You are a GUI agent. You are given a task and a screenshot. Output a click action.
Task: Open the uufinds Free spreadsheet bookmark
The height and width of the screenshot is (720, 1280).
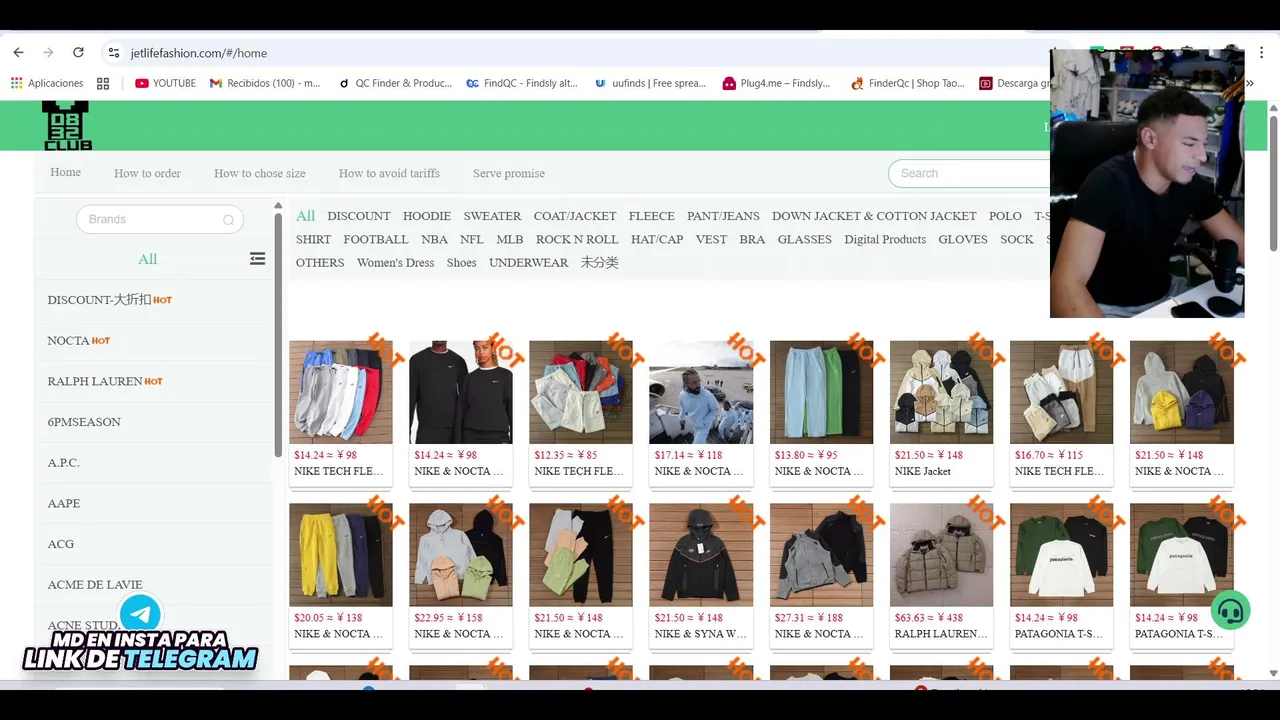click(650, 83)
